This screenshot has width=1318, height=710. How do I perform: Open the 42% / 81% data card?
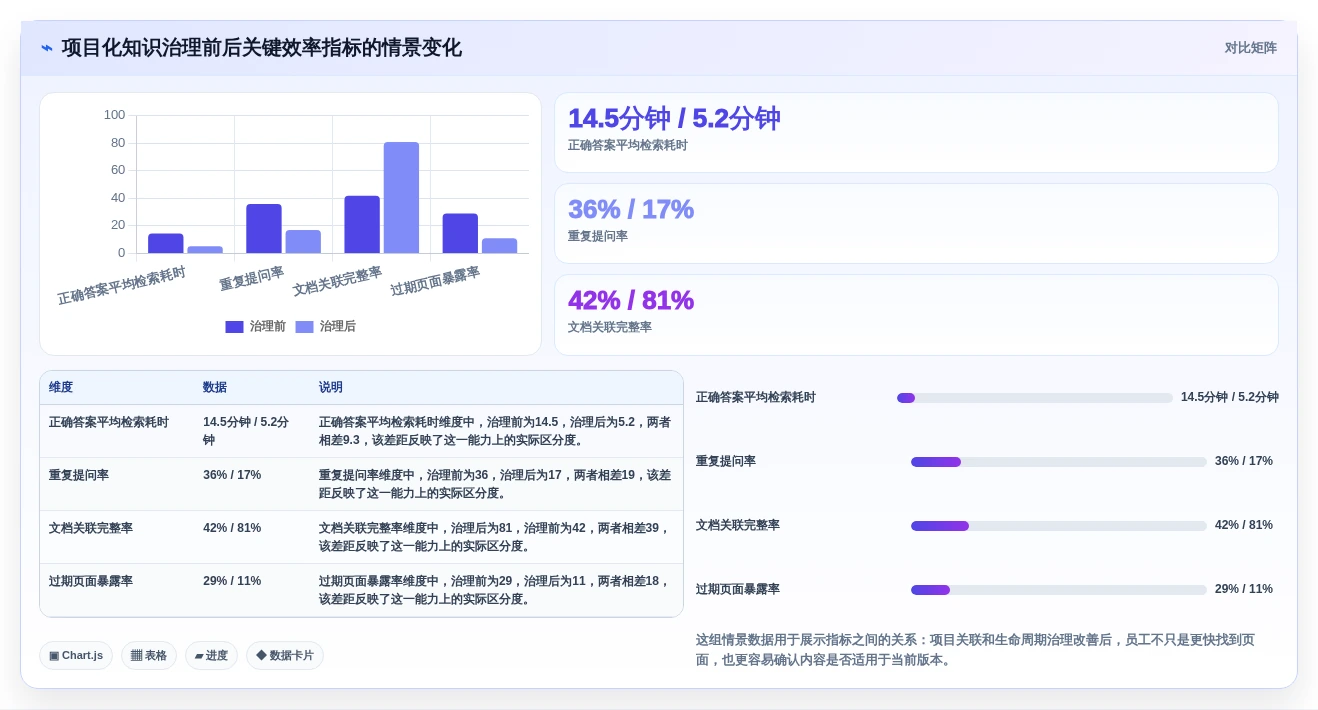pos(916,314)
